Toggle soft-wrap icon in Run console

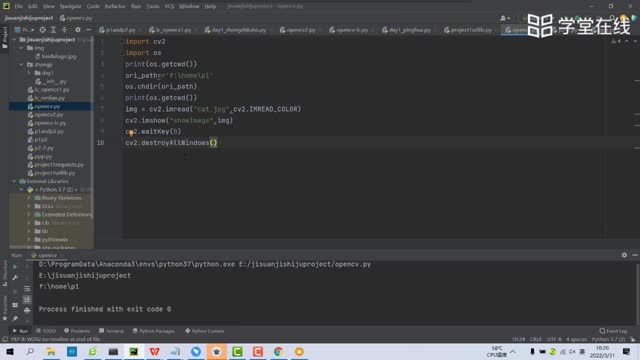(x=27, y=289)
